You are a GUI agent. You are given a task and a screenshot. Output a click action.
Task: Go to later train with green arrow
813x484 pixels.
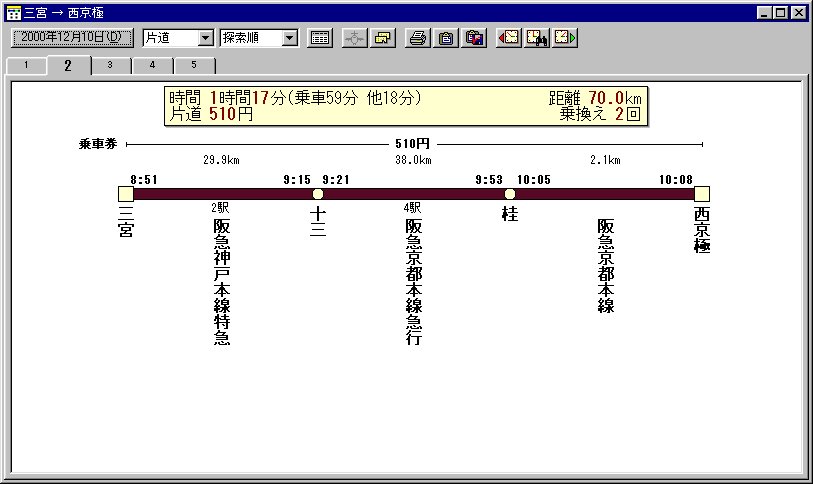coord(565,38)
